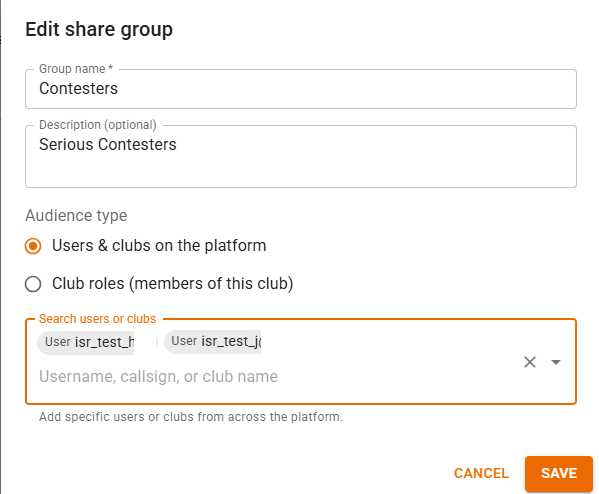
Task: Select the isr_test_h user chip
Action: (97, 342)
